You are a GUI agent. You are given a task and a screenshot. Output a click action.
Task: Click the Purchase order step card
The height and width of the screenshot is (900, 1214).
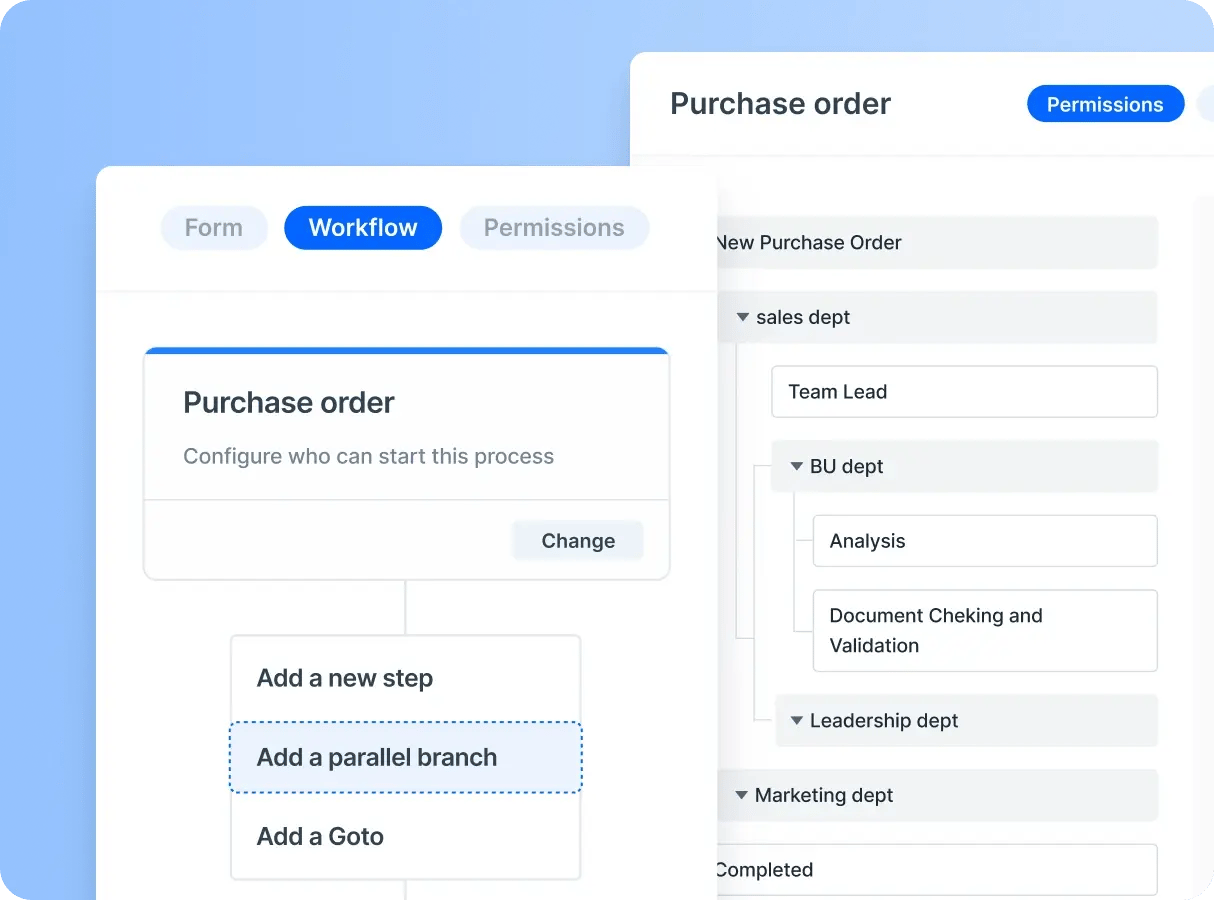(406, 424)
